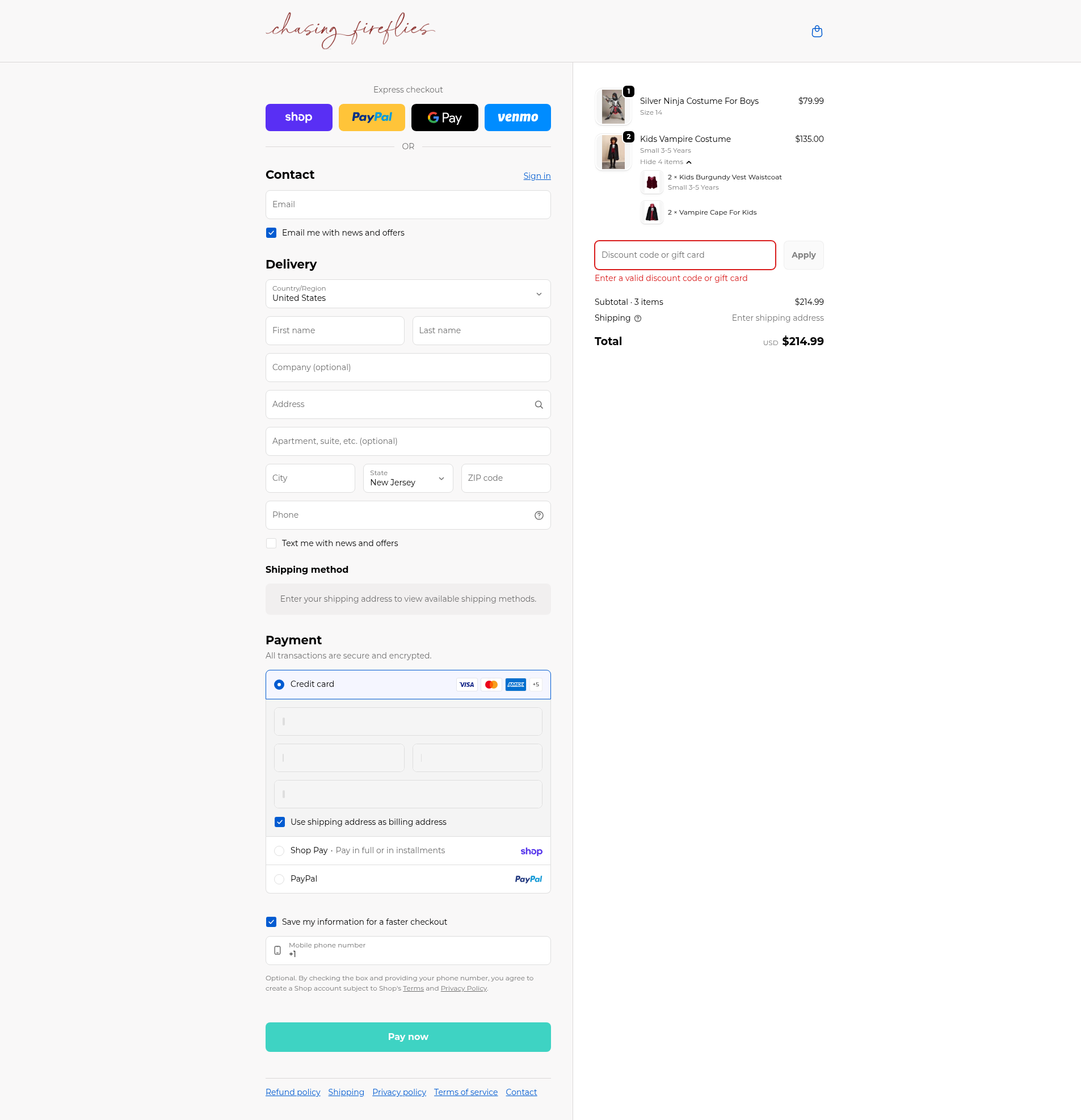The image size is (1081, 1120).
Task: Click the Pay now button
Action: (407, 1037)
